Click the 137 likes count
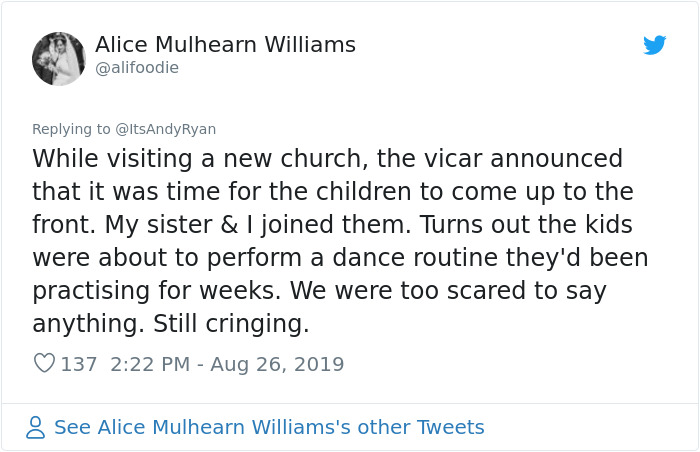This screenshot has width=700, height=452. point(79,364)
